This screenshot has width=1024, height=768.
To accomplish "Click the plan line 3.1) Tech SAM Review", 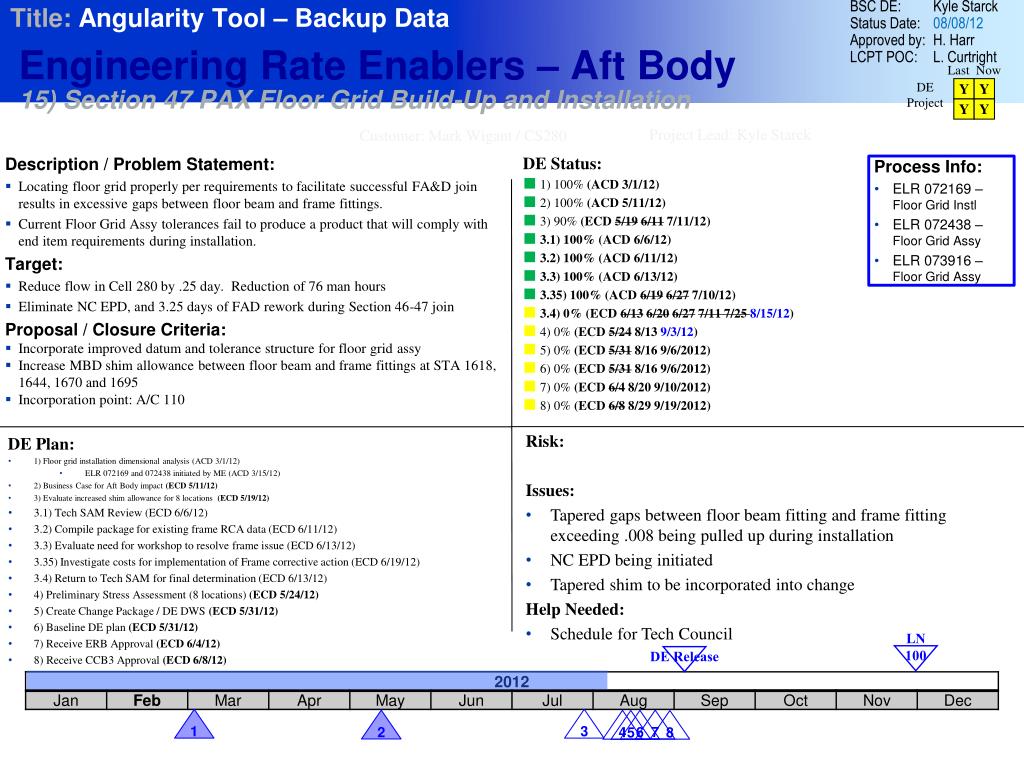I will tap(120, 513).
